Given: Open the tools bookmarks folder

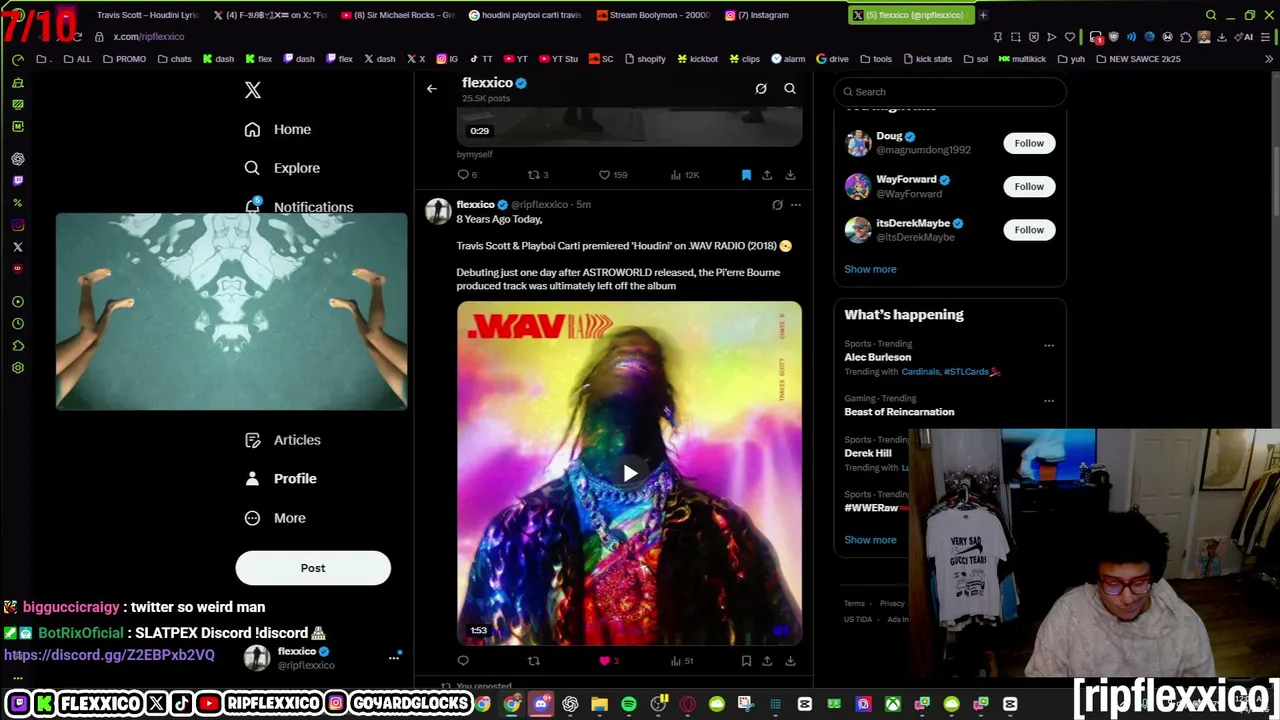Looking at the screenshot, I should click(x=876, y=59).
